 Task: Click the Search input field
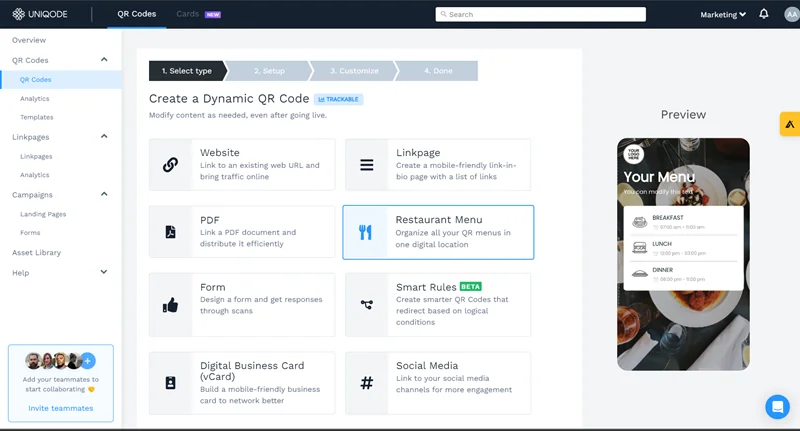point(540,15)
